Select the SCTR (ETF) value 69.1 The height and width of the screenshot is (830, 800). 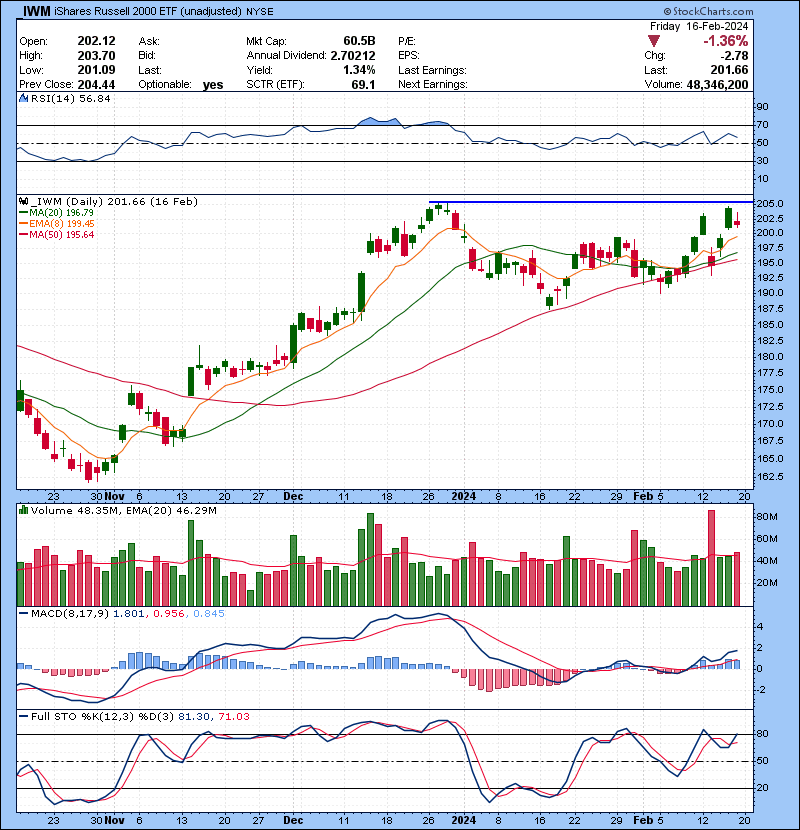pyautogui.click(x=362, y=85)
